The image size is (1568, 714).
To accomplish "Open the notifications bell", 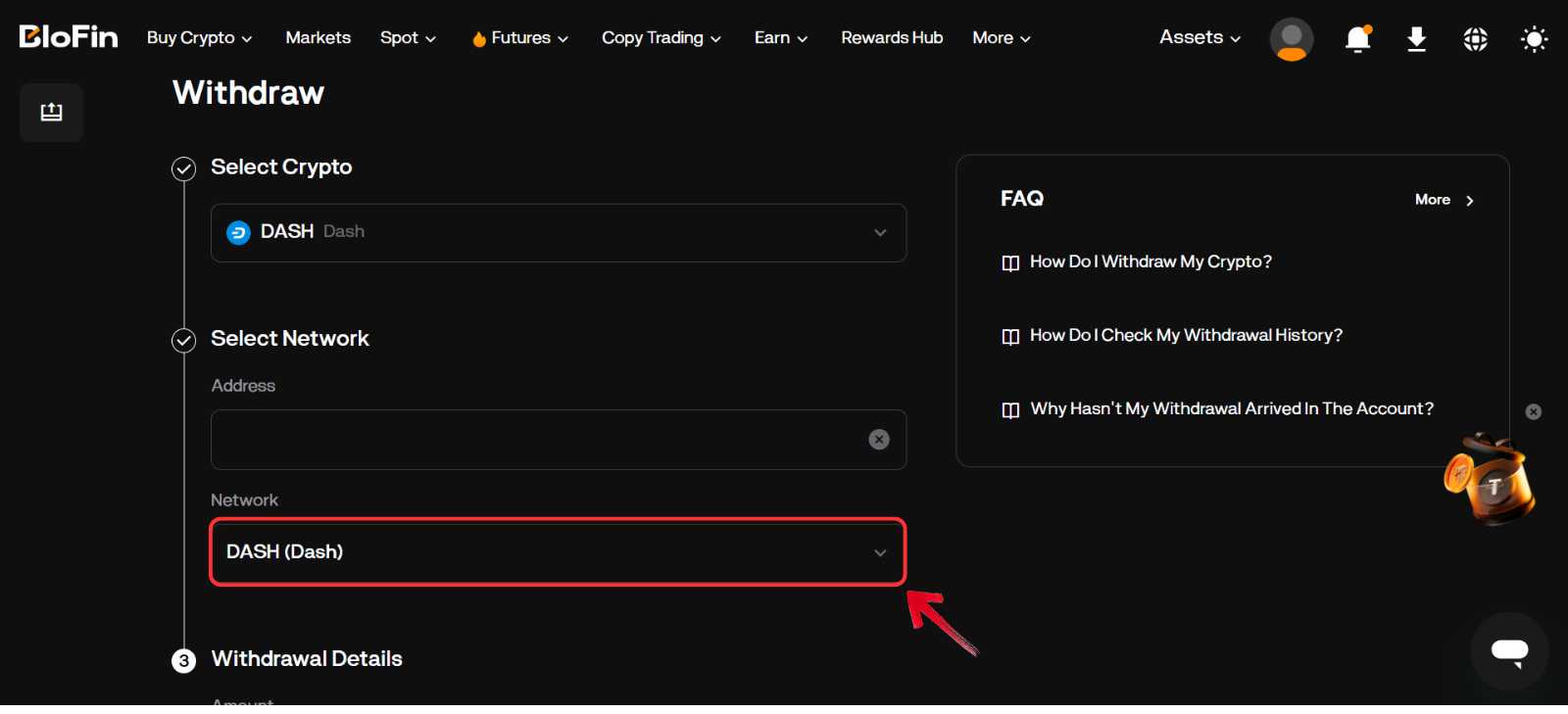I will tap(1357, 39).
